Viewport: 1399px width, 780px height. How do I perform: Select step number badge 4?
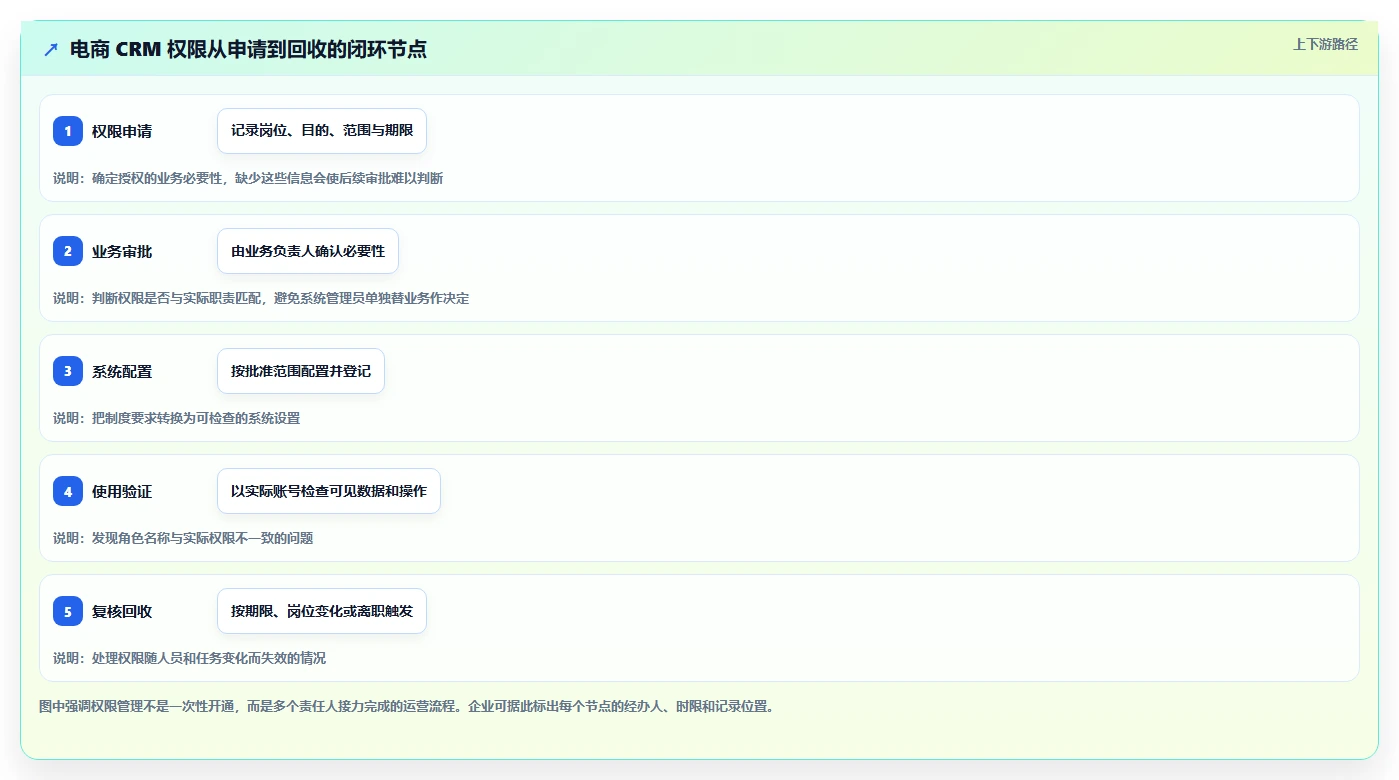(68, 491)
